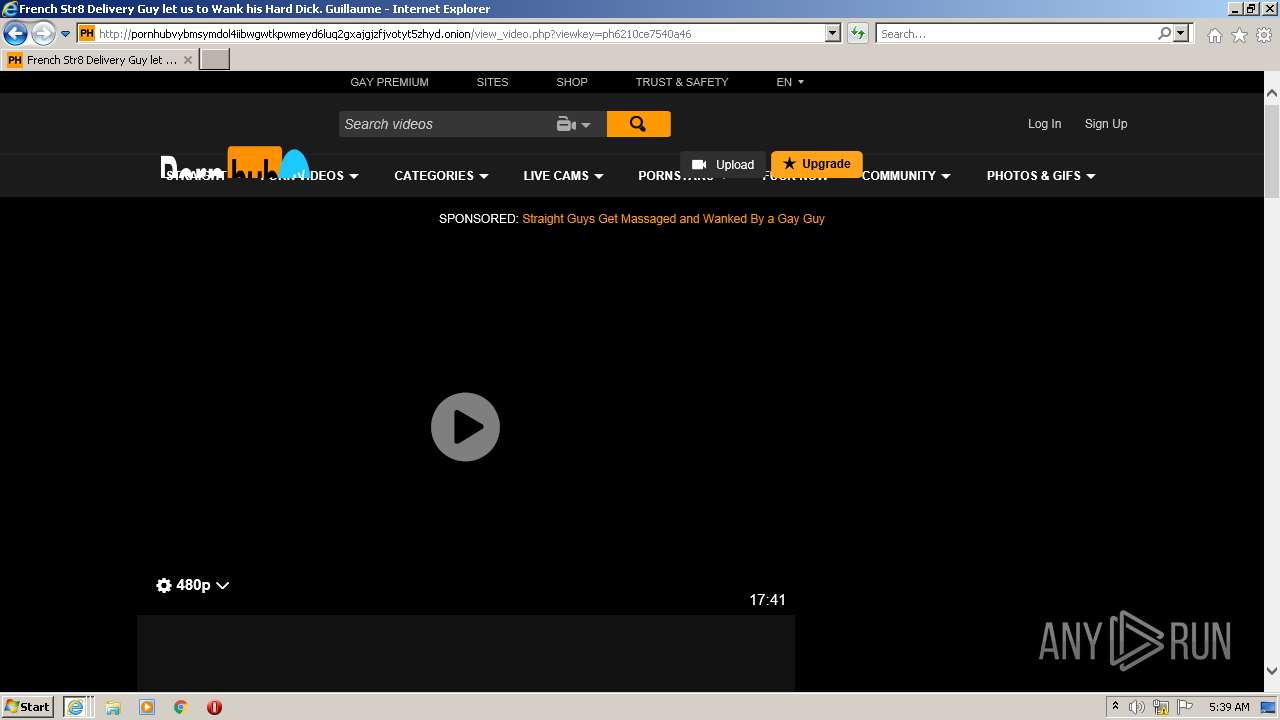Viewport: 1280px width, 720px height.
Task: Launch Google Chrome from the taskbar
Action: pyautogui.click(x=181, y=707)
